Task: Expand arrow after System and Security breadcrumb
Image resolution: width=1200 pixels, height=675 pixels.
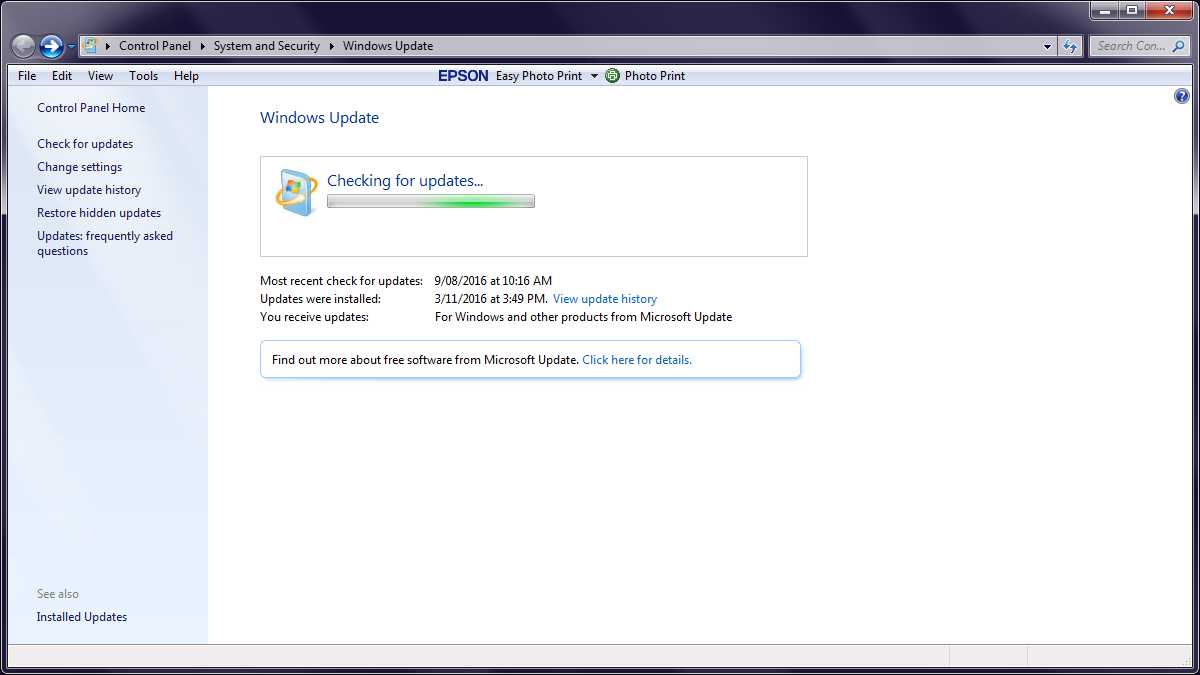Action: tap(331, 46)
